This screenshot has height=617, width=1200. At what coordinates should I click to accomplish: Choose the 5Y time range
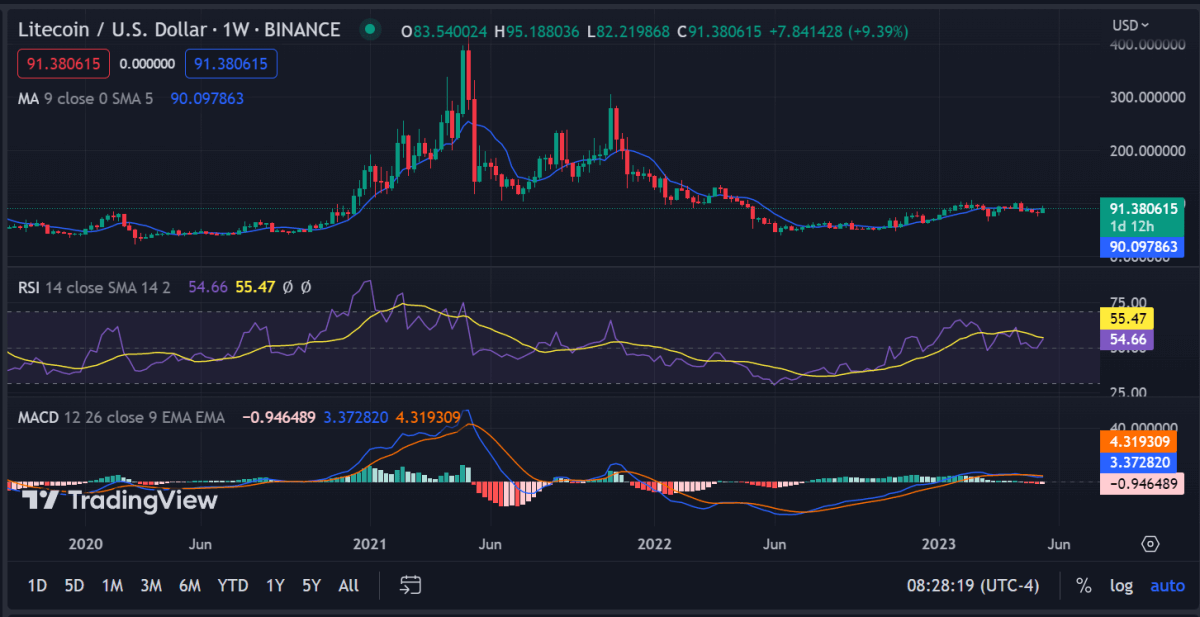(311, 586)
